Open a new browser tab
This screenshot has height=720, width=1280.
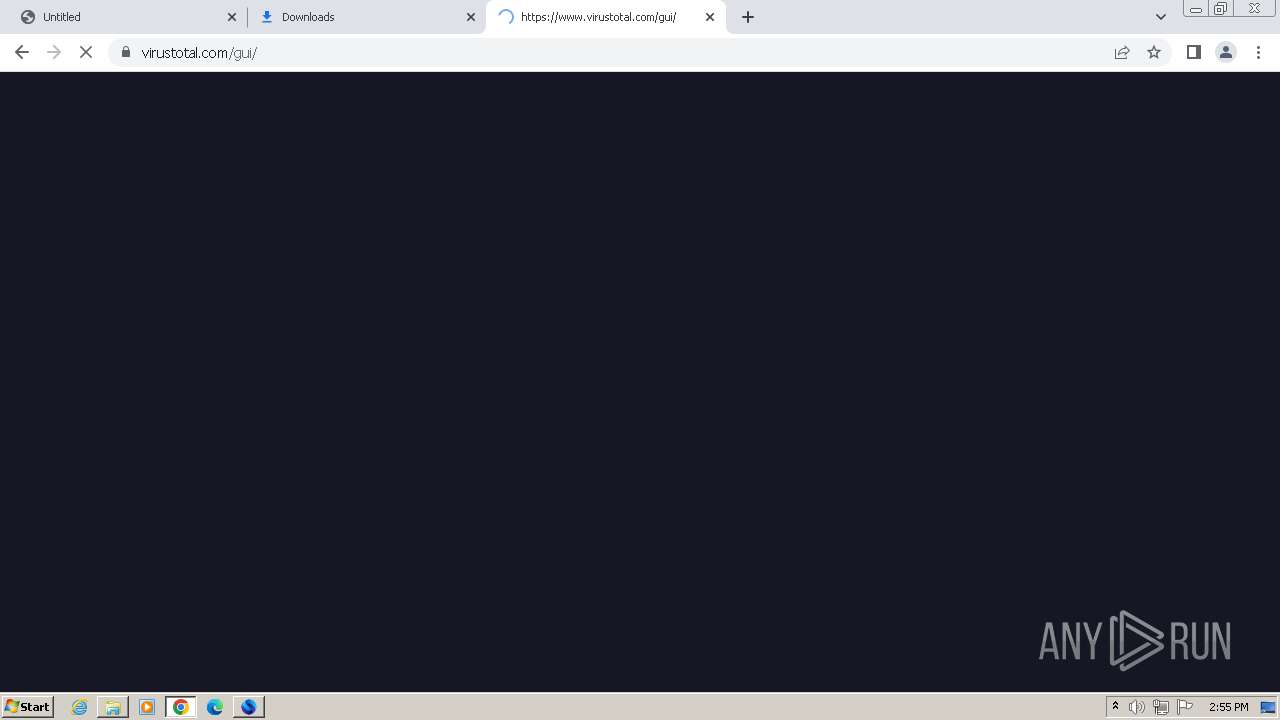748,17
